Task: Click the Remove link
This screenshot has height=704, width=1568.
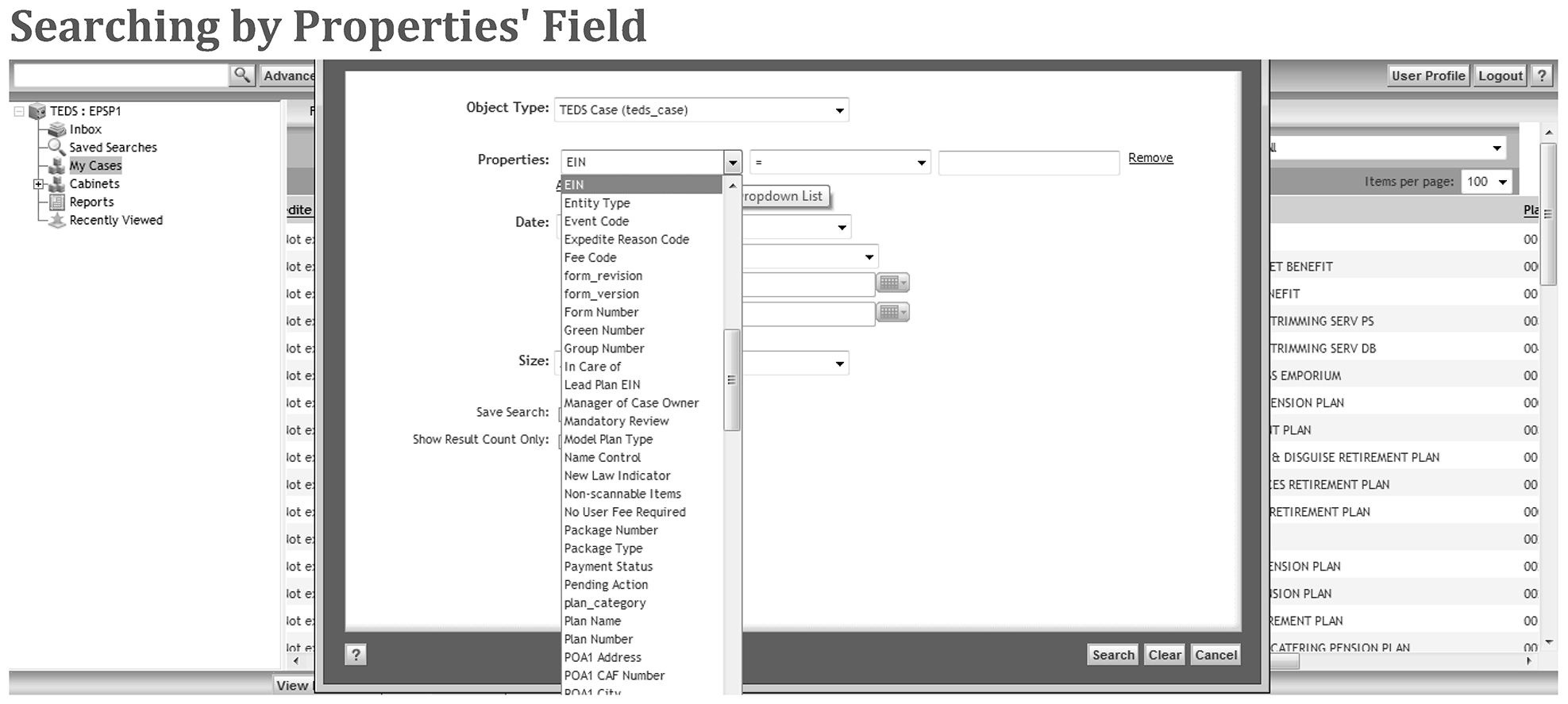Action: [1150, 158]
